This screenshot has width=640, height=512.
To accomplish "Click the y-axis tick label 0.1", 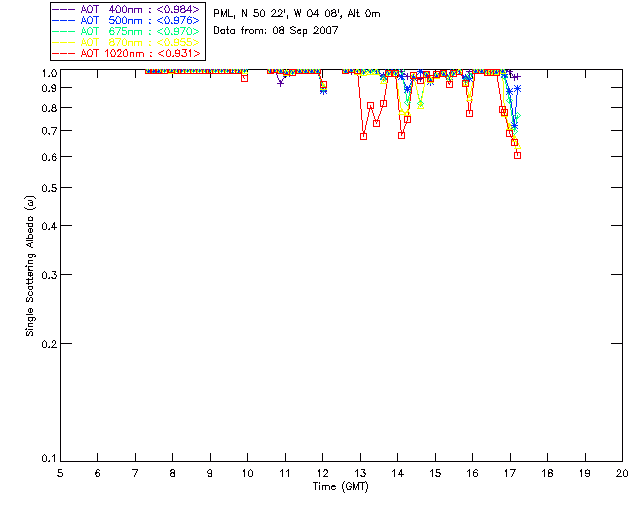I will [49, 459].
